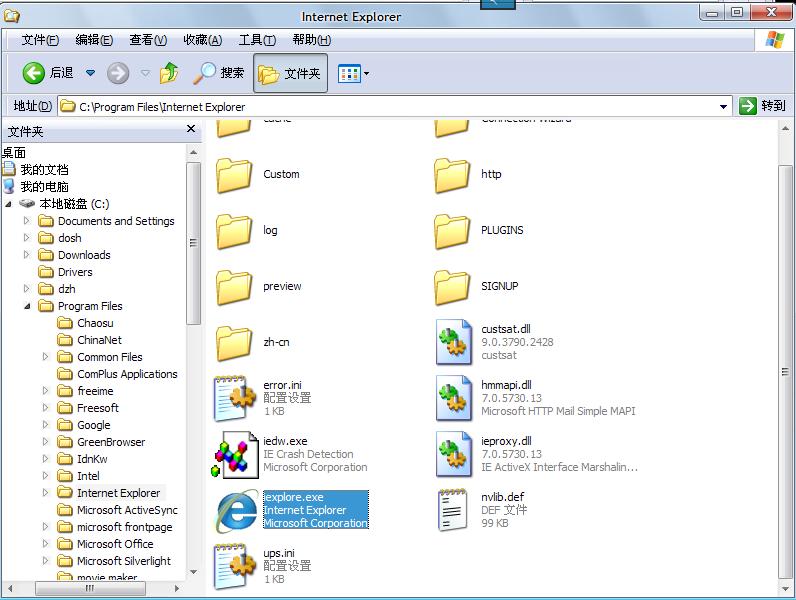This screenshot has height=600, width=796.
Task: Select the Drivers folder in tree
Action: (75, 272)
